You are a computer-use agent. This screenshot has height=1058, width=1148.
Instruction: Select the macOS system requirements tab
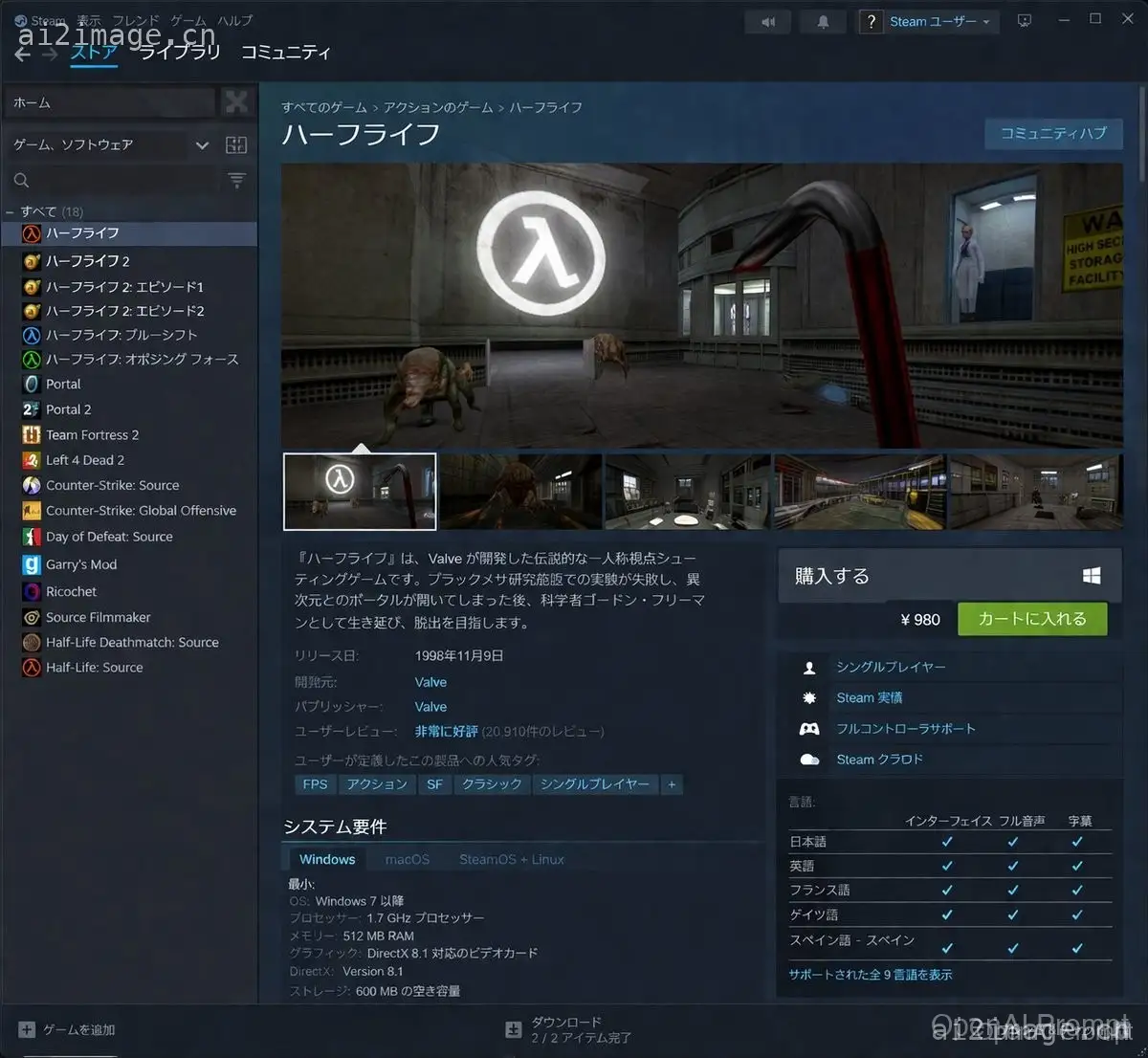point(408,859)
